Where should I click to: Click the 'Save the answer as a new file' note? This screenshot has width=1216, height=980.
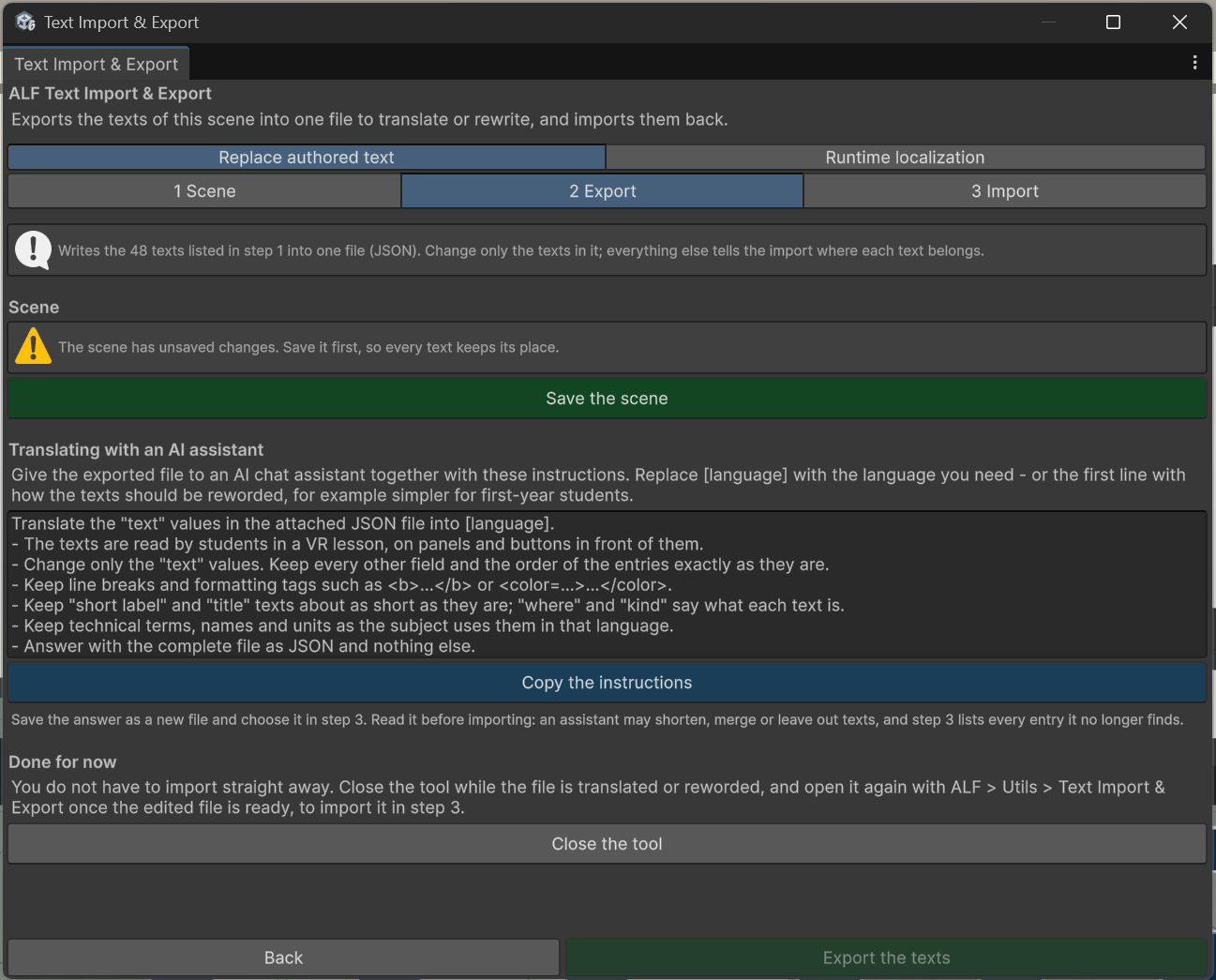coord(597,719)
